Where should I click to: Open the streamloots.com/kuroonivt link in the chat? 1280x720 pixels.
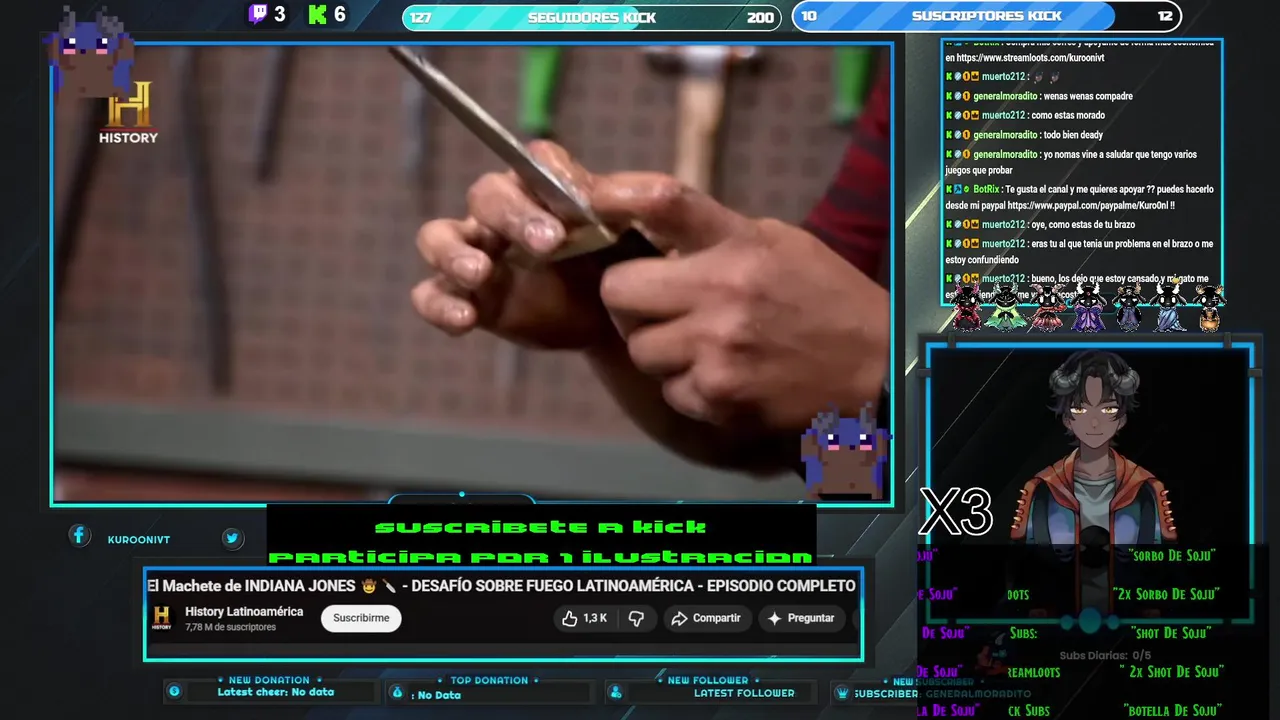point(1030,58)
